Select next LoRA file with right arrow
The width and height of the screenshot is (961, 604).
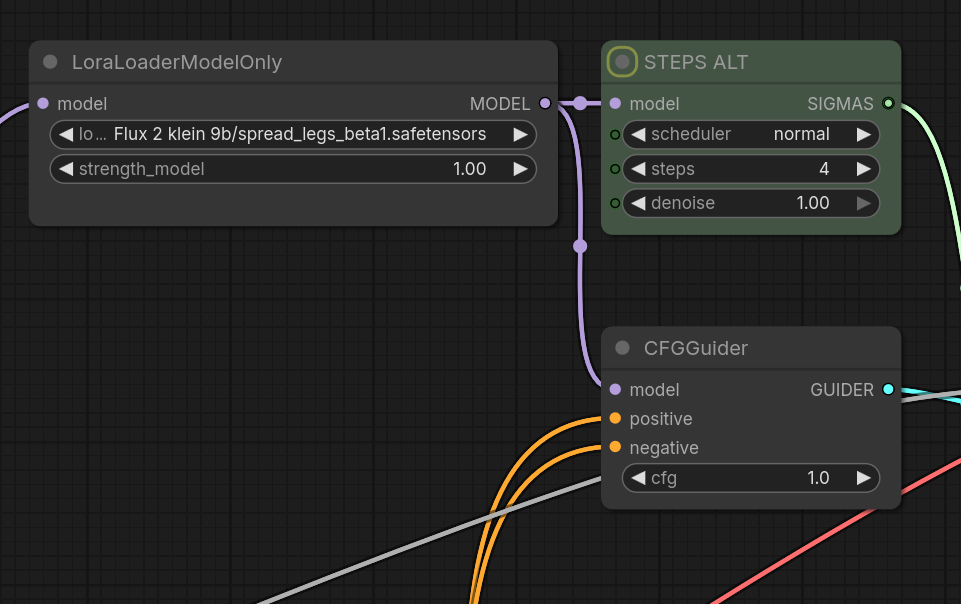(x=520, y=135)
